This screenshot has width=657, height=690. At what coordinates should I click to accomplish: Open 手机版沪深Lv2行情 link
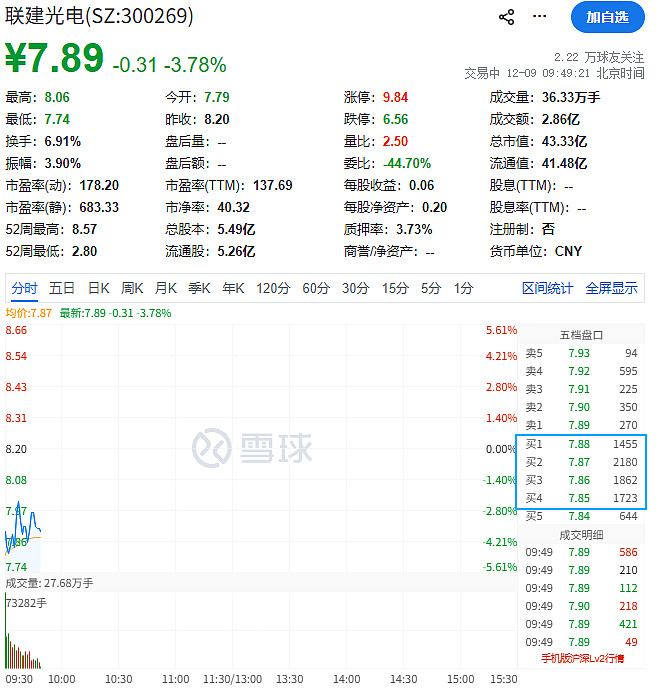582,658
